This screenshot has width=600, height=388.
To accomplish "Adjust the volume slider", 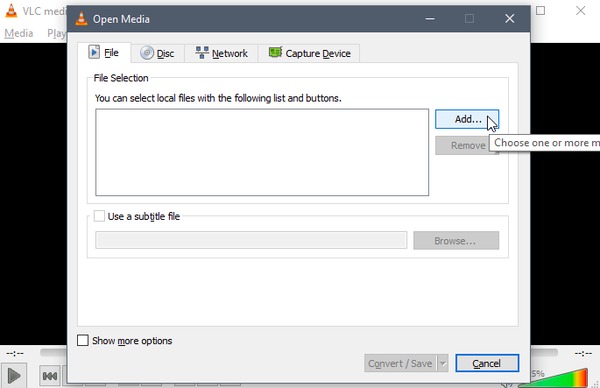I will 553,378.
